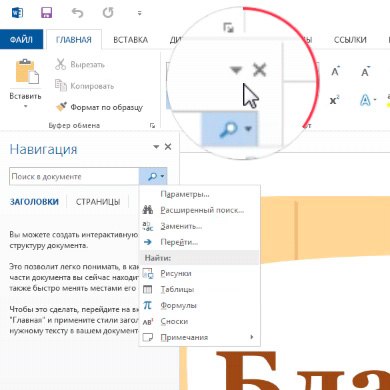
Task: Expand the Примечания submenu arrow
Action: 252,337
